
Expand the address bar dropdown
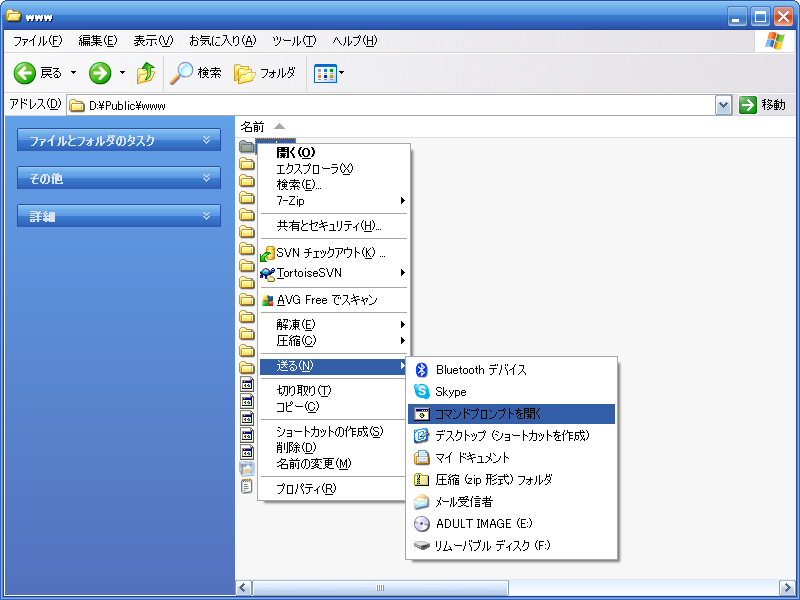coord(723,106)
